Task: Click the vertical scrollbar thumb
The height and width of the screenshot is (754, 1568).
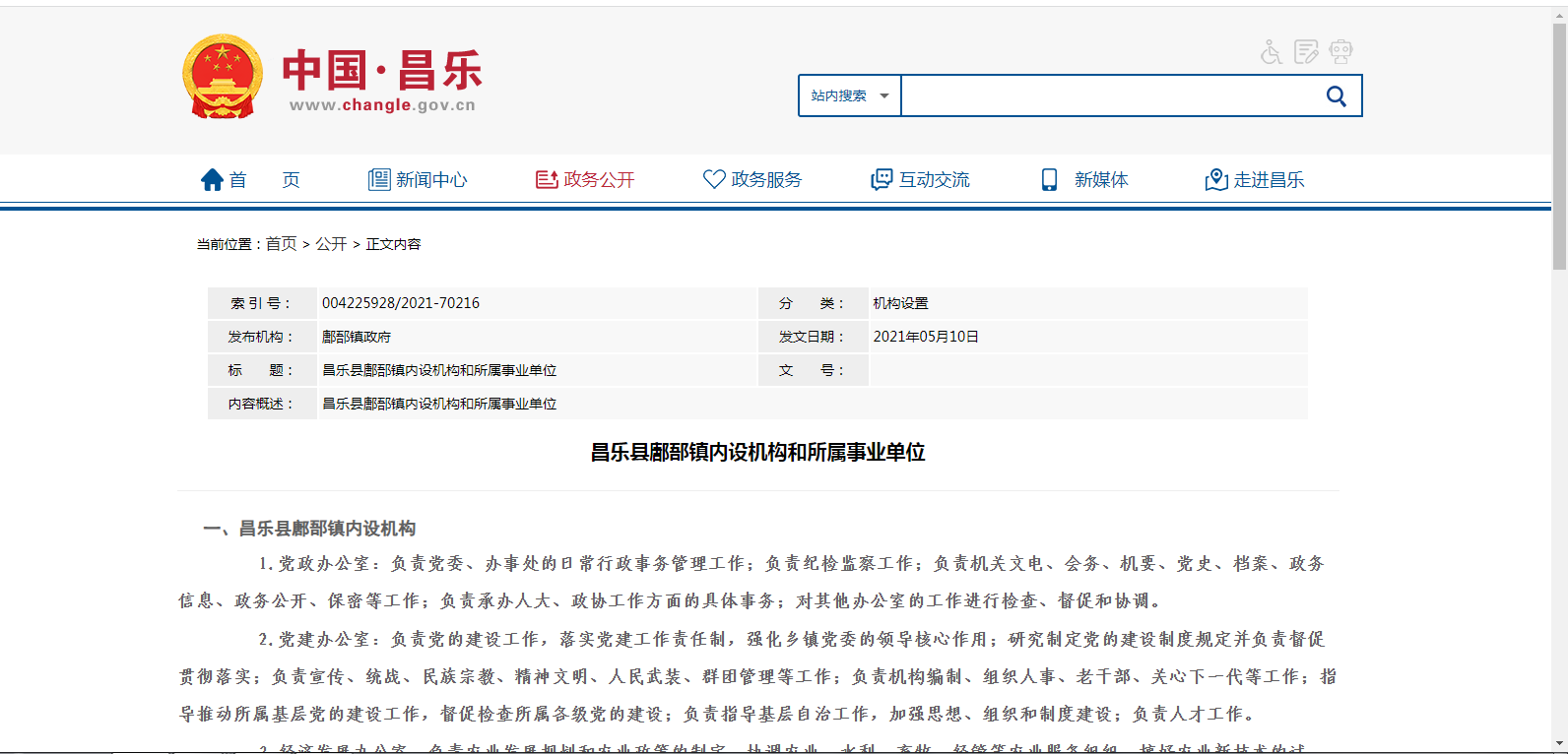Action: tap(1559, 148)
